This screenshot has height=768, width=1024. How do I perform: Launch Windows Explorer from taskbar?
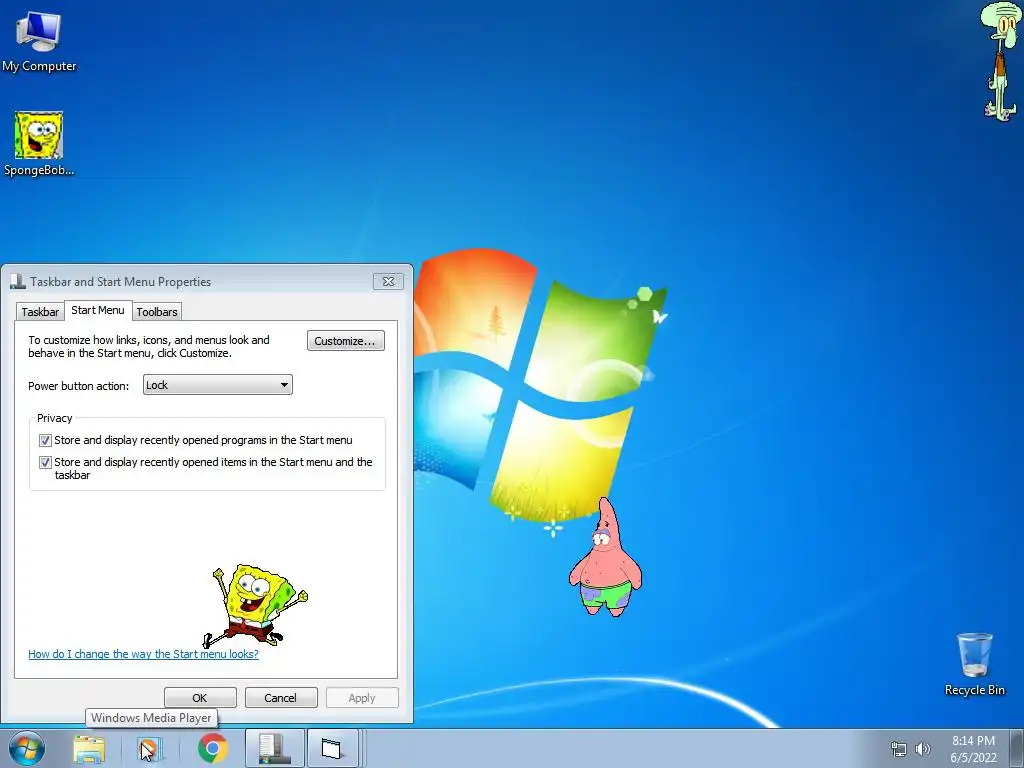[89, 749]
